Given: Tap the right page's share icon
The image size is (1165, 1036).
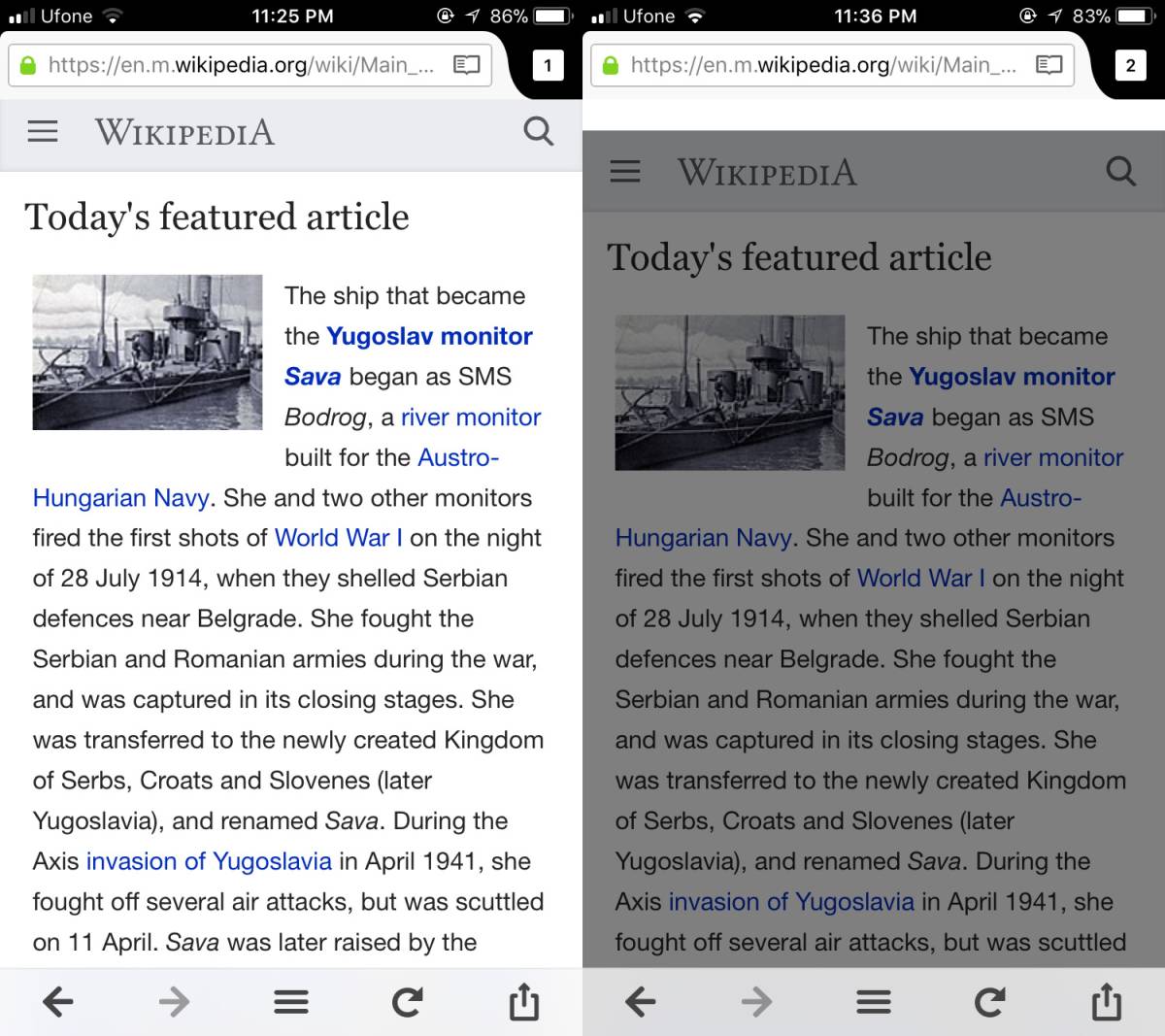Looking at the screenshot, I should (1107, 1001).
